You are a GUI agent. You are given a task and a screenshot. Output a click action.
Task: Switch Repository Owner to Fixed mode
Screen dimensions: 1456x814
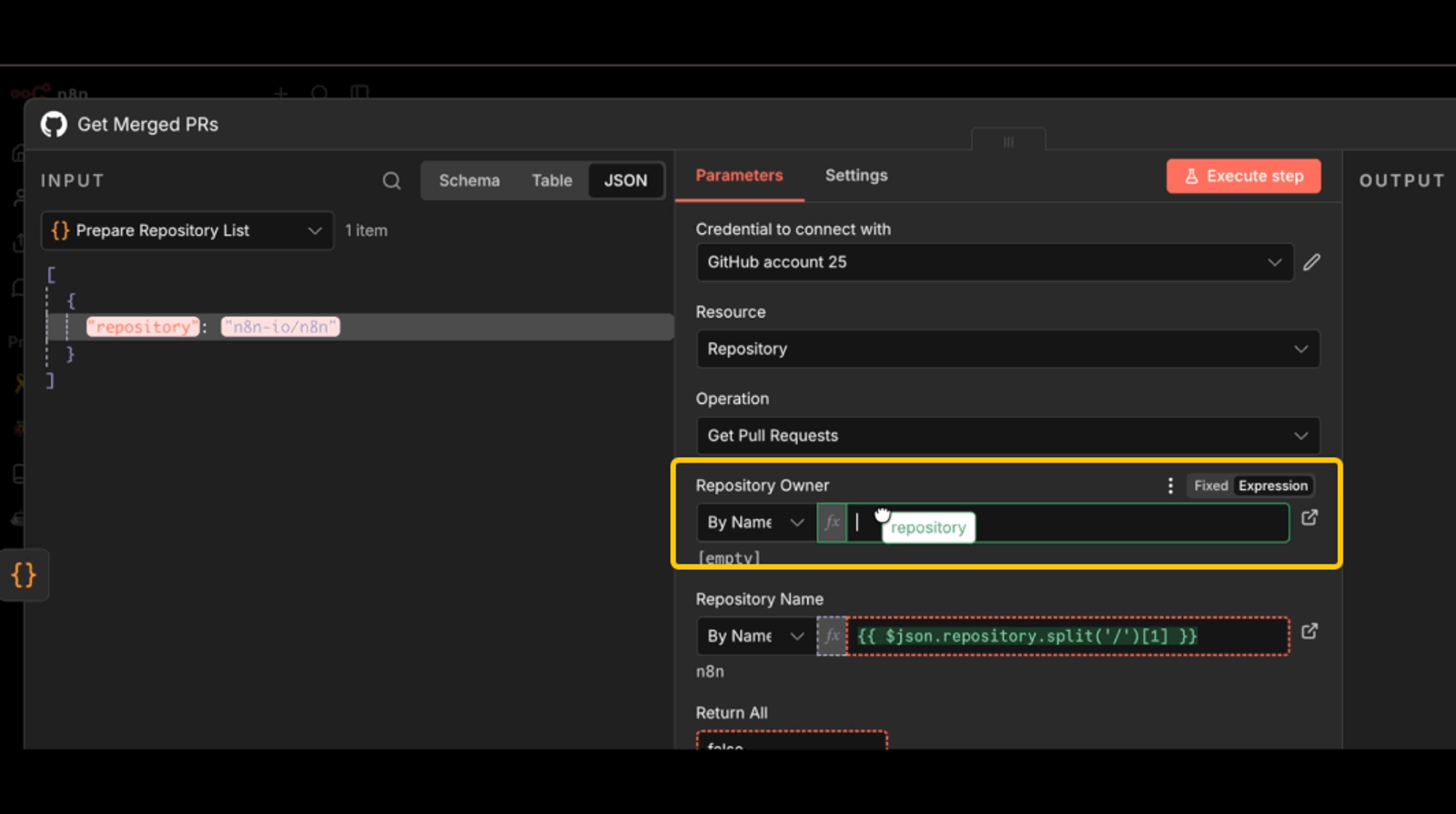click(x=1210, y=485)
